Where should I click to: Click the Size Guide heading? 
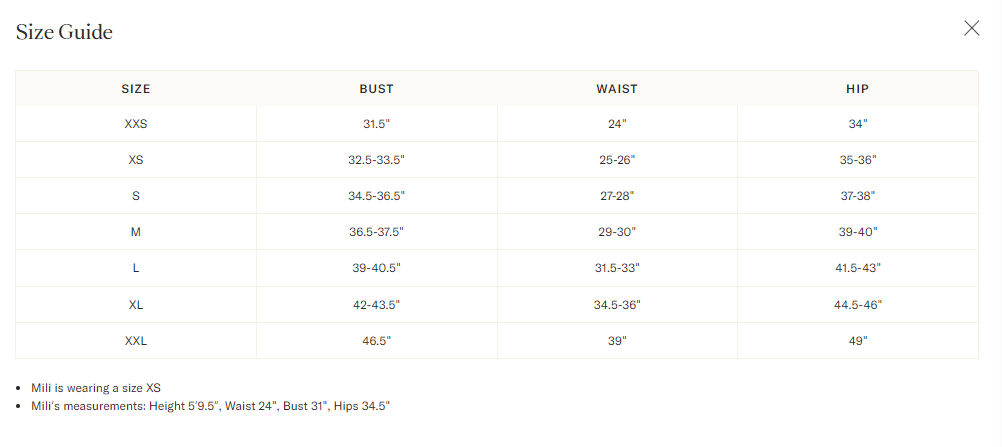click(64, 32)
